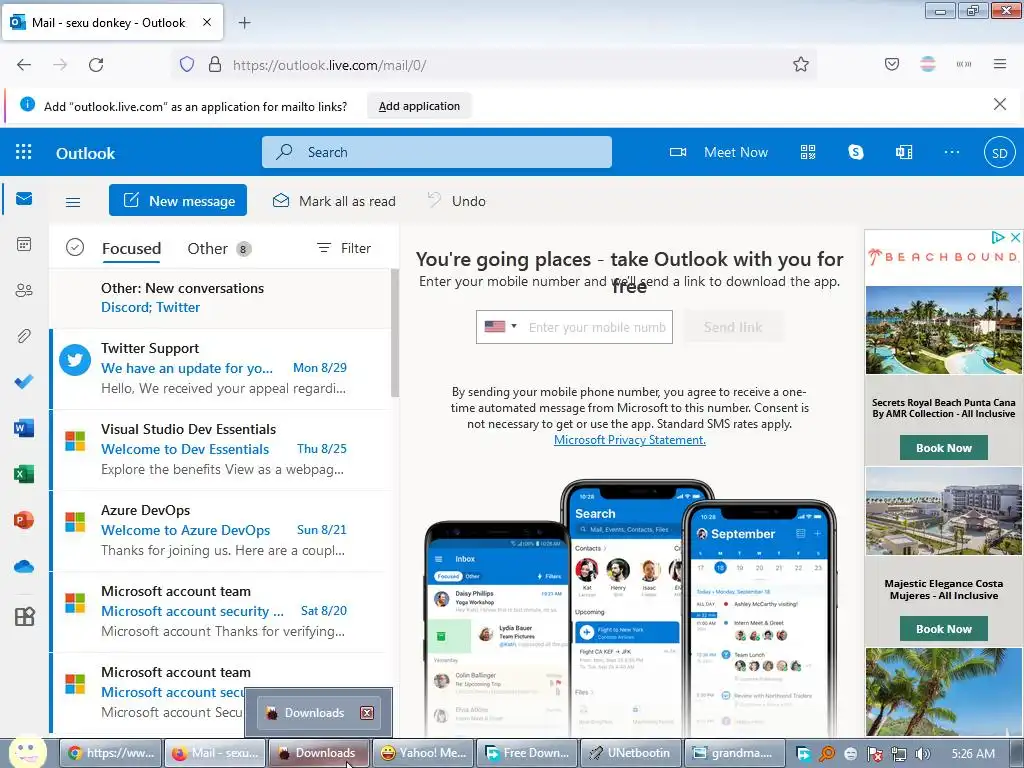The height and width of the screenshot is (768, 1024).
Task: Open the Twitter Support email
Action: click(x=222, y=368)
